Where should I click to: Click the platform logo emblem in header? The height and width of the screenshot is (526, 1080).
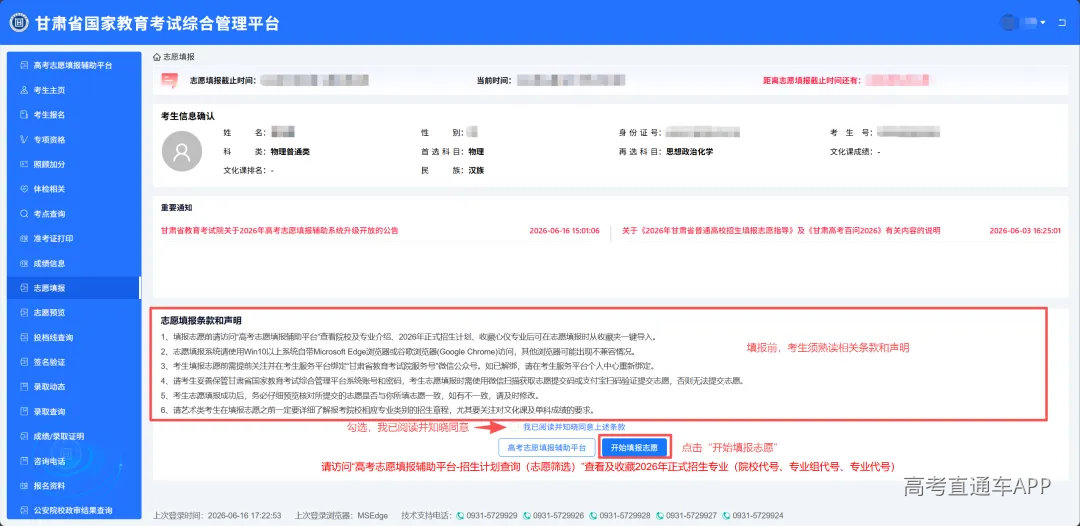(19, 23)
